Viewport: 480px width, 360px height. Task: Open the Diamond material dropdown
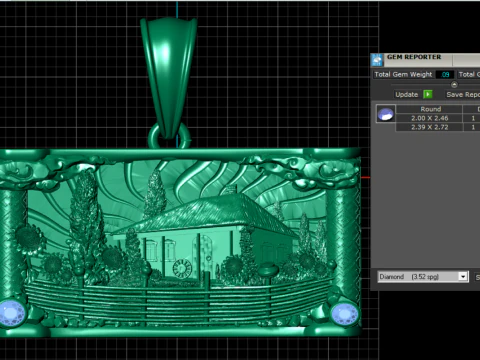(x=423, y=276)
